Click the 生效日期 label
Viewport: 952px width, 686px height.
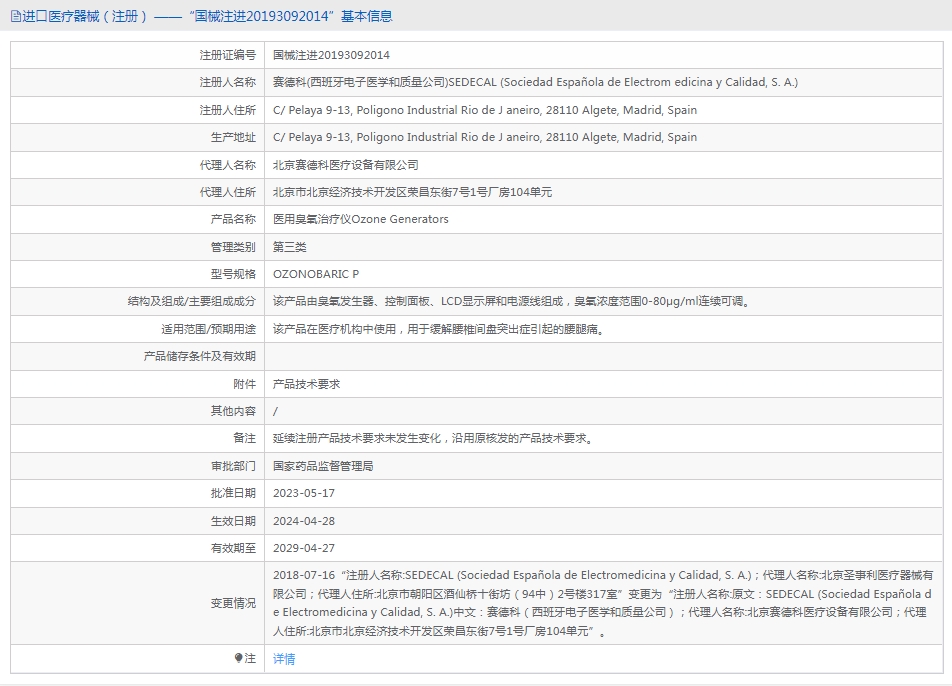[x=233, y=521]
